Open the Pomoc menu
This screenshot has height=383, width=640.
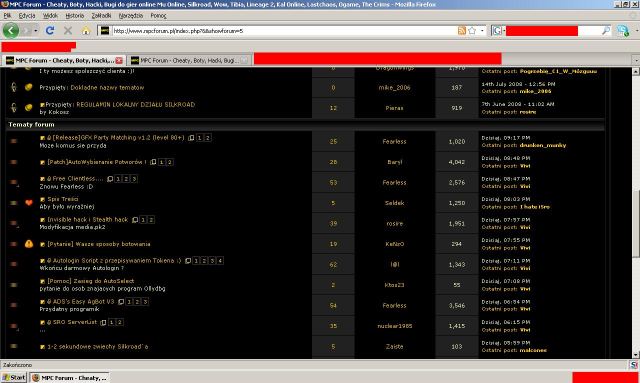click(x=158, y=16)
